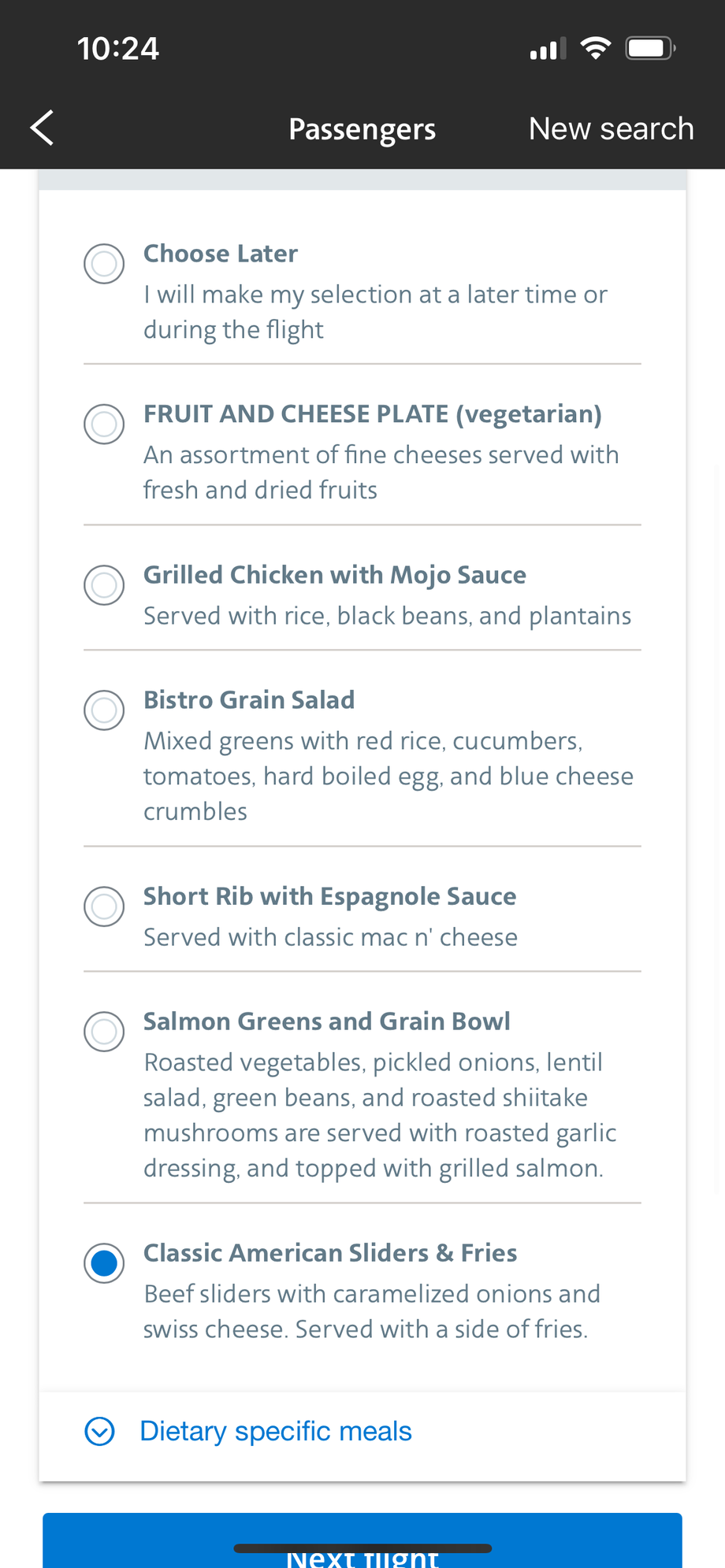
Task: Select Classic American Sliders & Fries radio
Action: point(104,1263)
